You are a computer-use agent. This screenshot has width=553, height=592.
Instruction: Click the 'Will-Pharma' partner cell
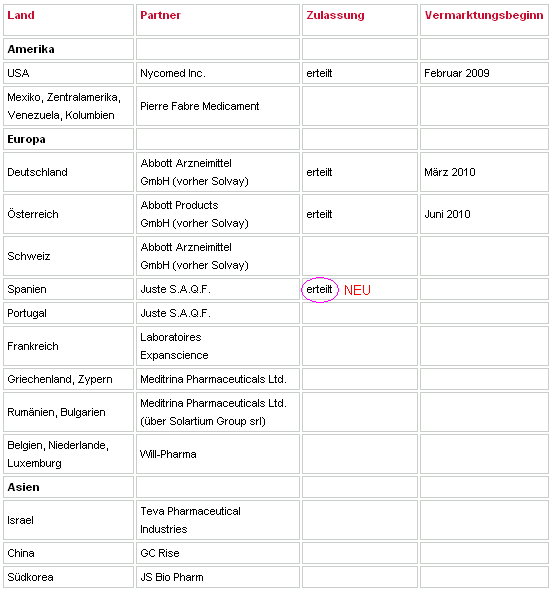point(218,454)
